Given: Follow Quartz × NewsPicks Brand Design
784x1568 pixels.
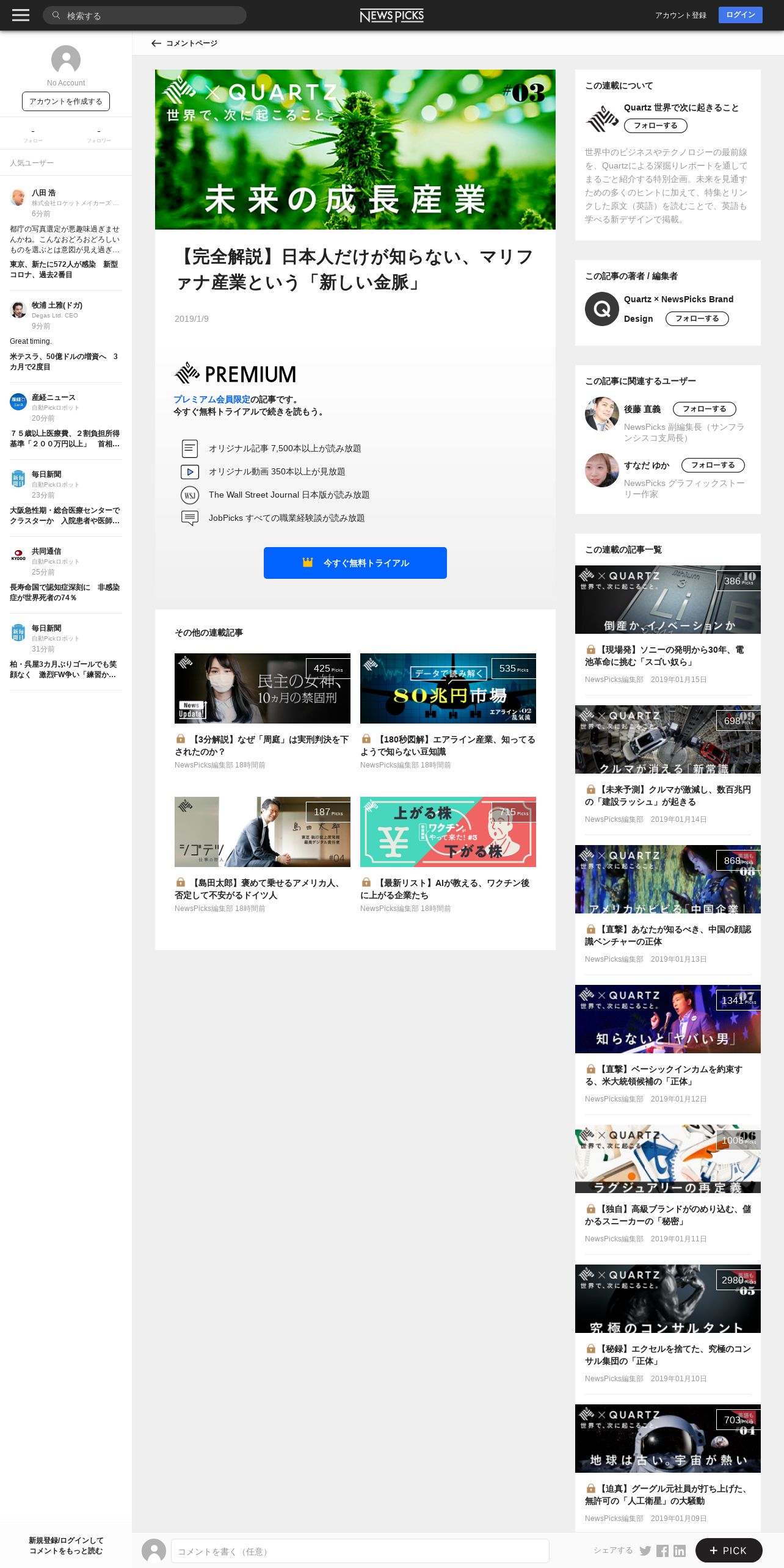Looking at the screenshot, I should 697,319.
